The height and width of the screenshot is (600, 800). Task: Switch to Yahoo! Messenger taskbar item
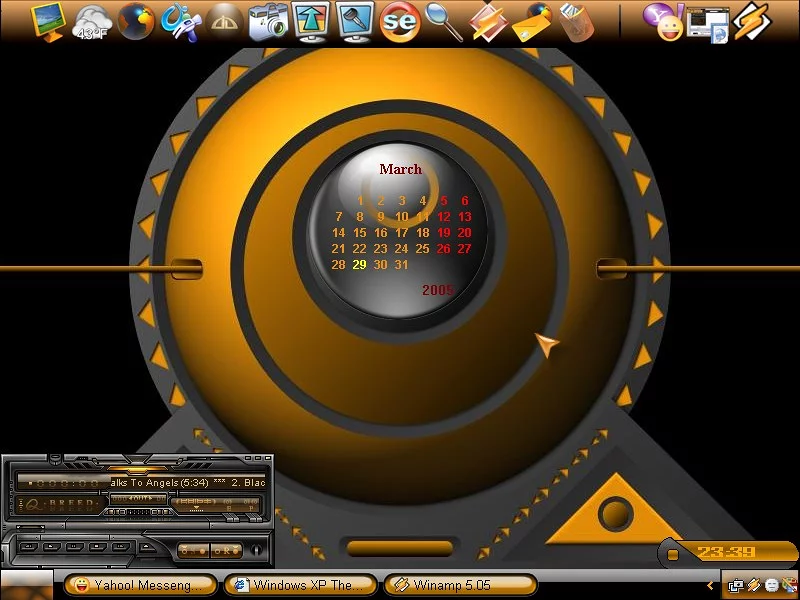[x=141, y=585]
